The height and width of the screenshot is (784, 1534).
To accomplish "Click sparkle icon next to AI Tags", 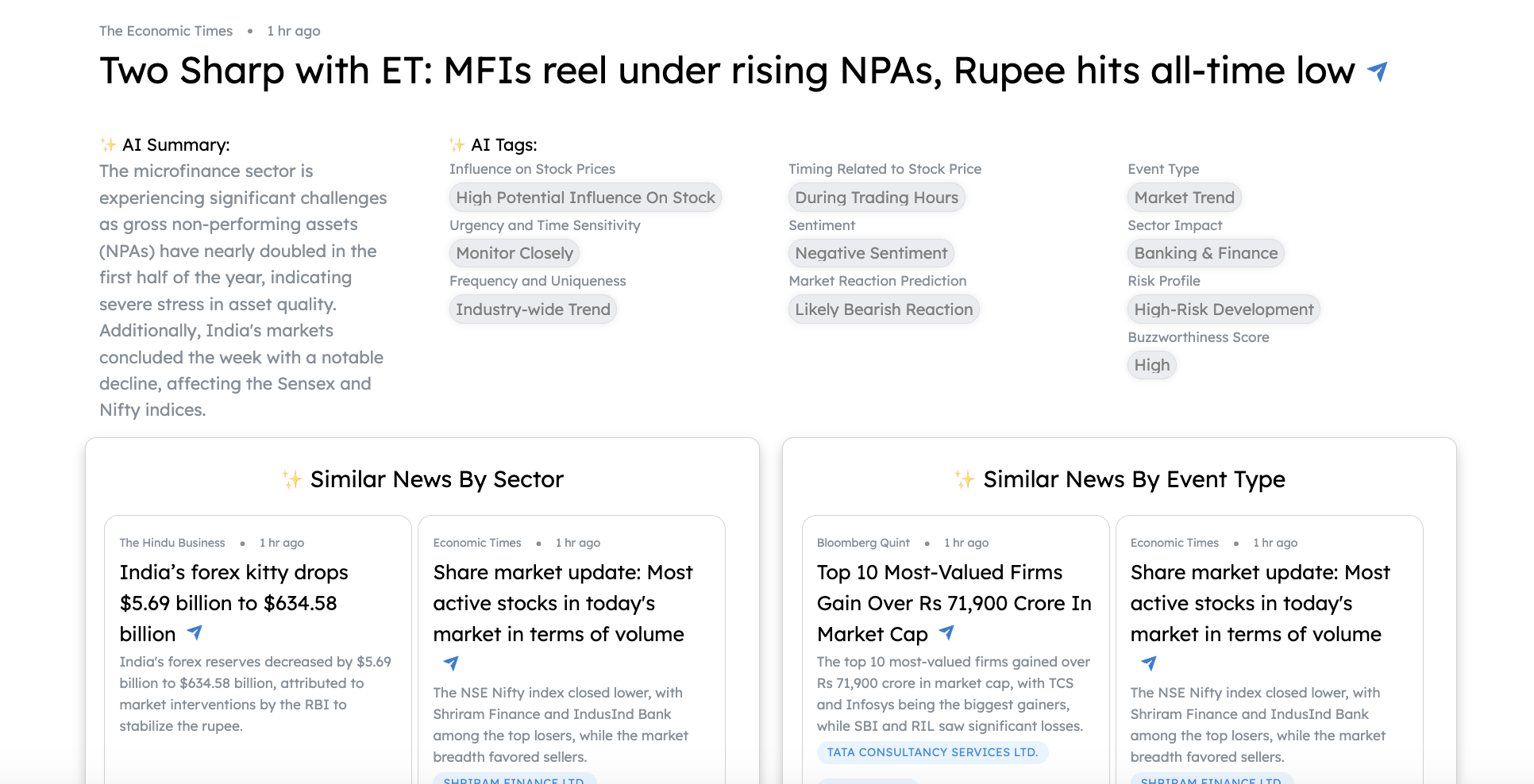I will point(457,144).
